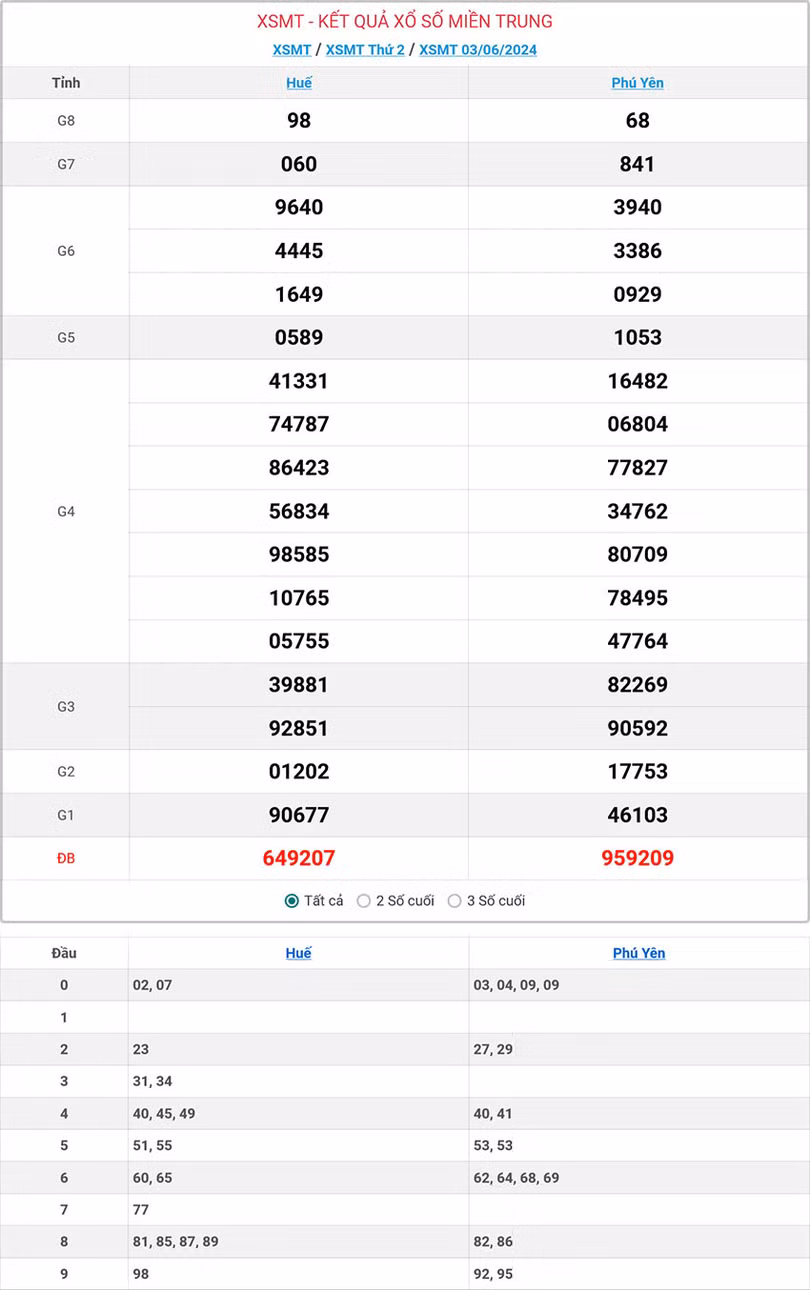The width and height of the screenshot is (810, 1290).
Task: Click the G1 result 90677
Action: click(297, 814)
